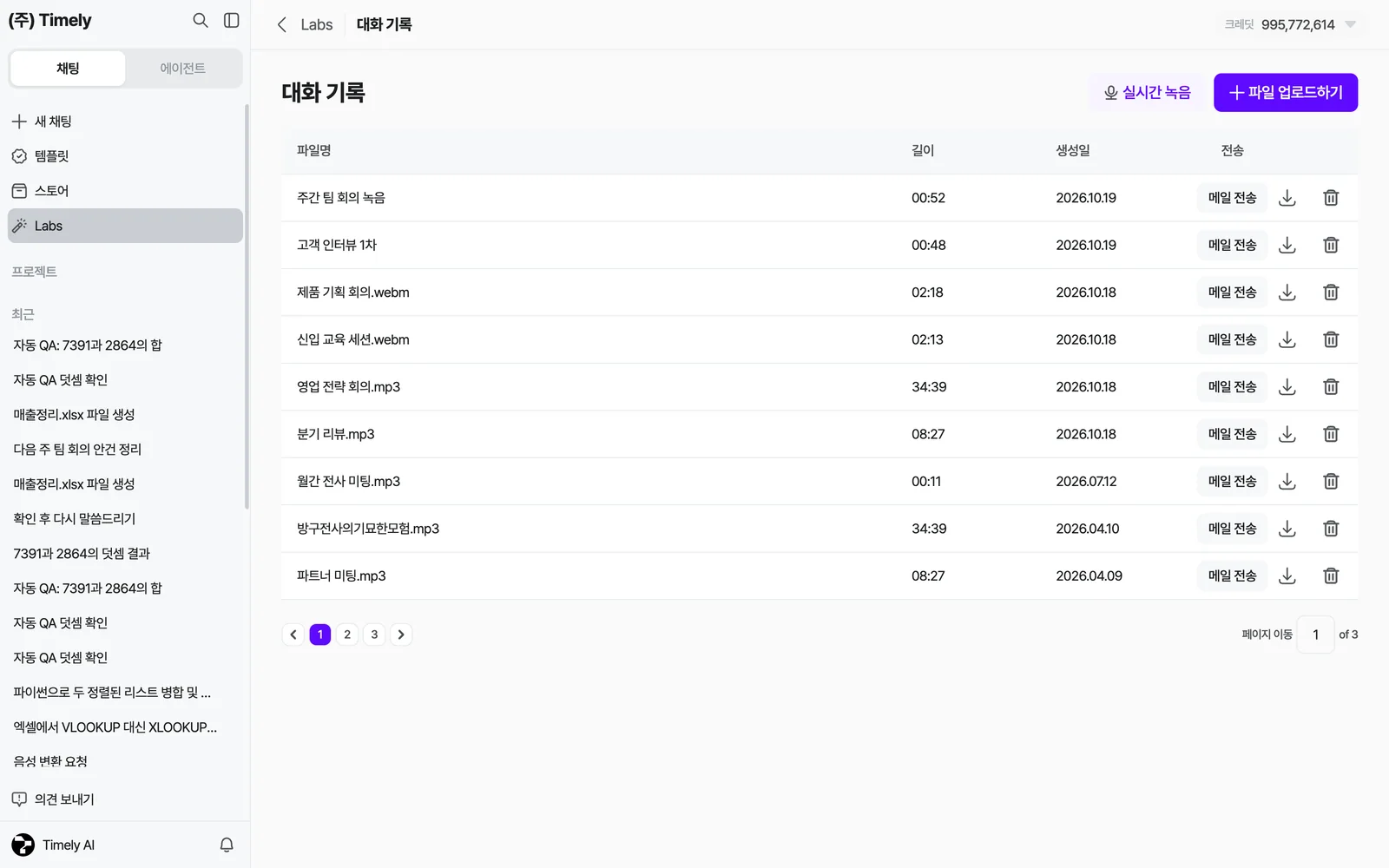
Task: Open 템플릿 in the sidebar
Action: click(125, 156)
